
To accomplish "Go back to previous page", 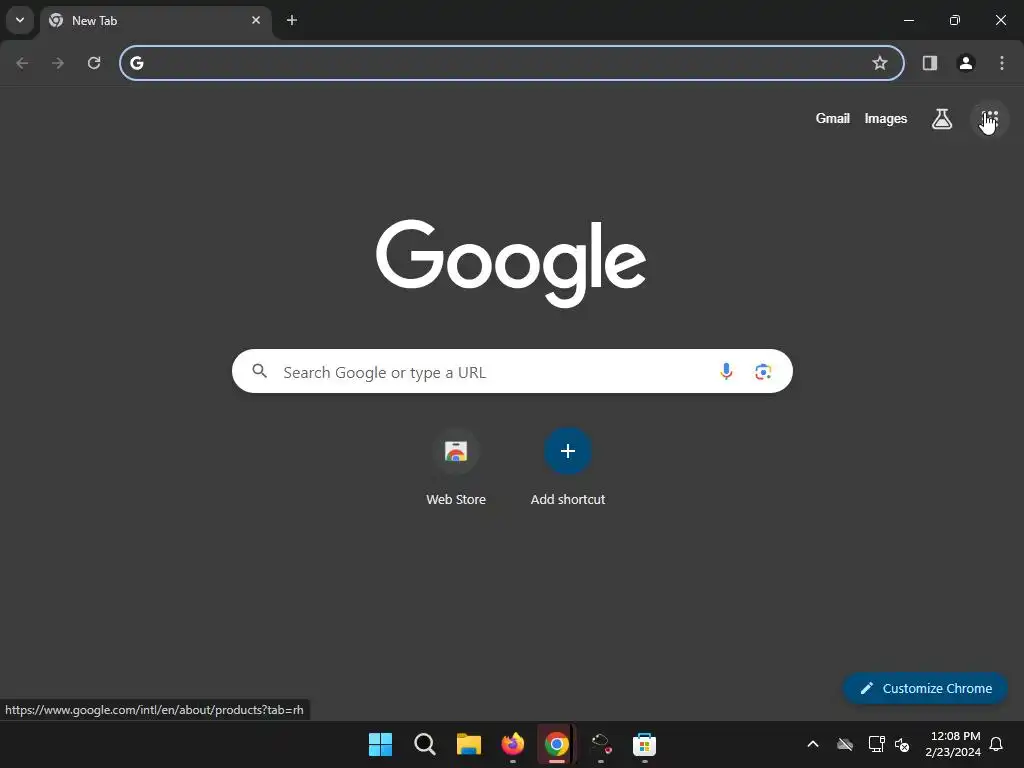I will point(22,63).
